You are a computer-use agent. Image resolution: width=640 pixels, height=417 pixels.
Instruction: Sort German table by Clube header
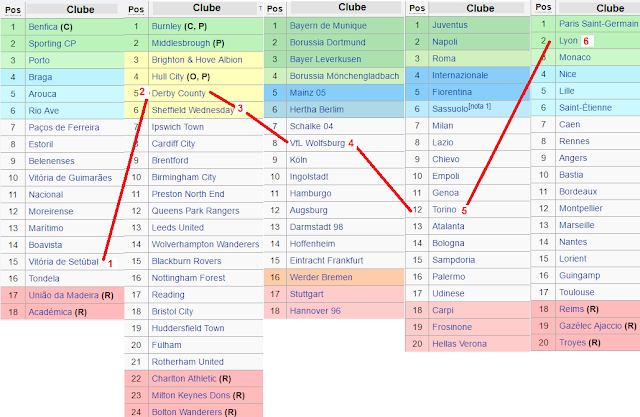[352, 7]
